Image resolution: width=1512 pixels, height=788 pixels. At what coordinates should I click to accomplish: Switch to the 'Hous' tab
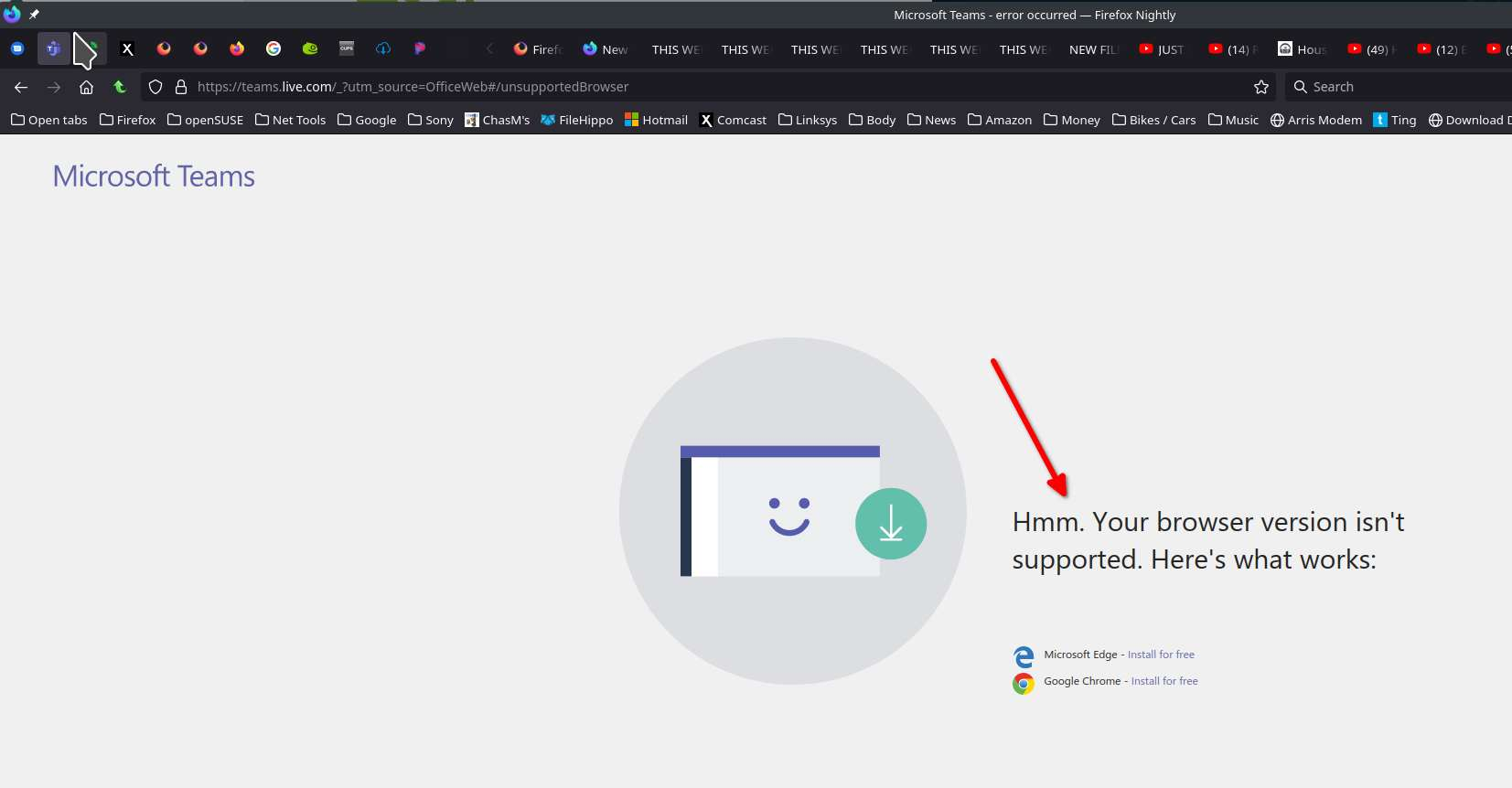[1302, 49]
